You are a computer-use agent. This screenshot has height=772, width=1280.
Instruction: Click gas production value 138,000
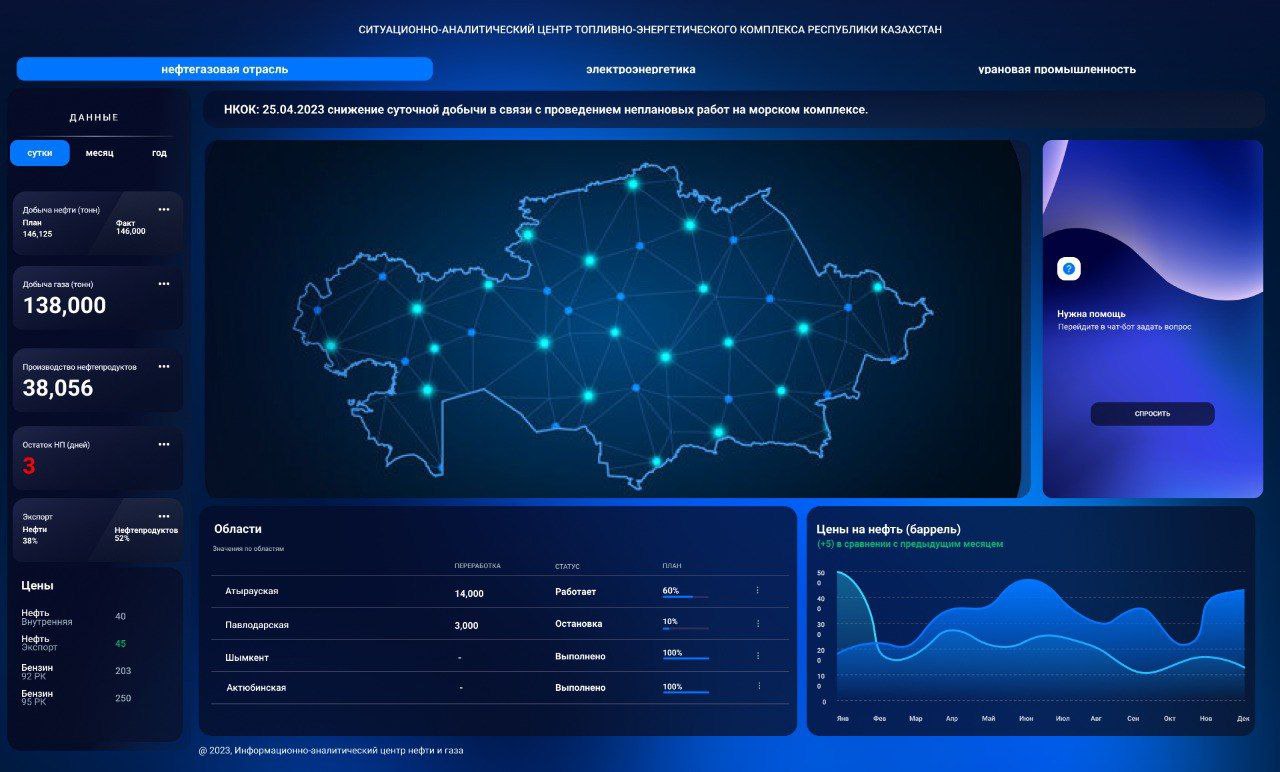tap(64, 306)
